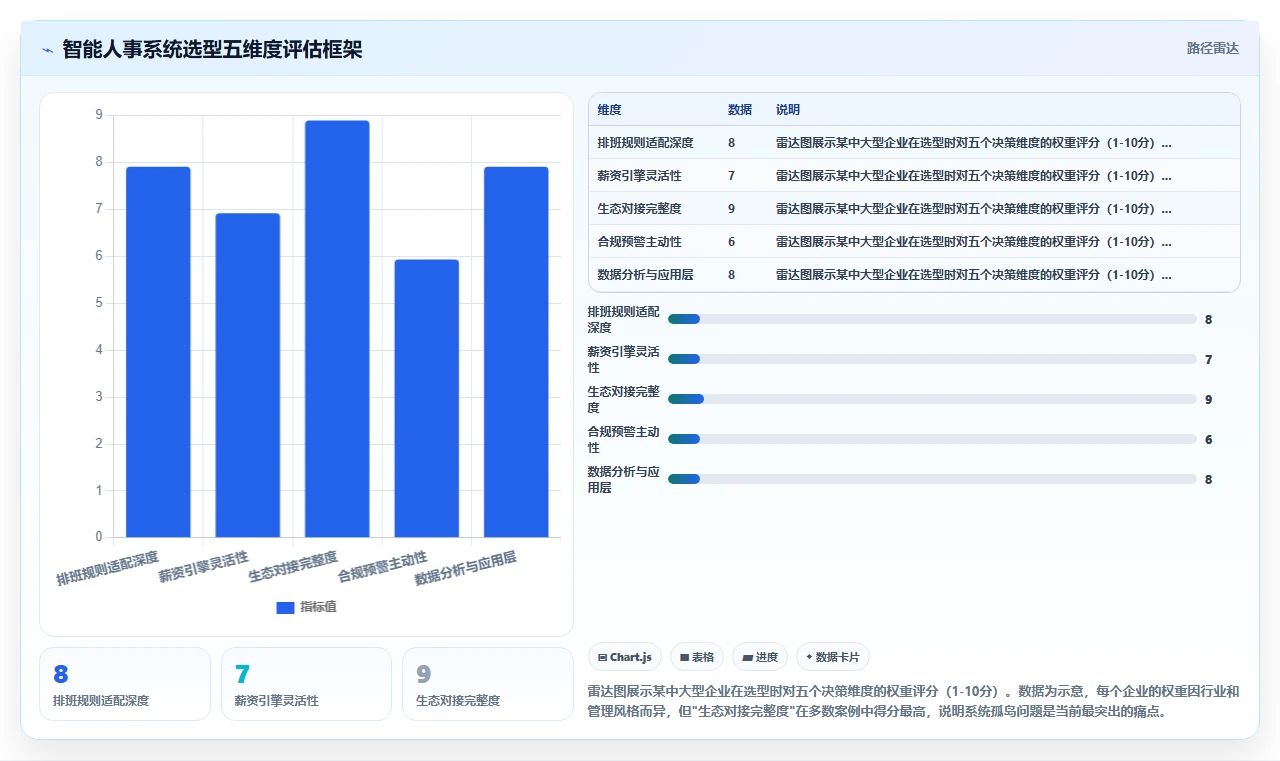Click value 9 in 生态对接完整度 table row
1280x761 pixels.
tap(732, 209)
